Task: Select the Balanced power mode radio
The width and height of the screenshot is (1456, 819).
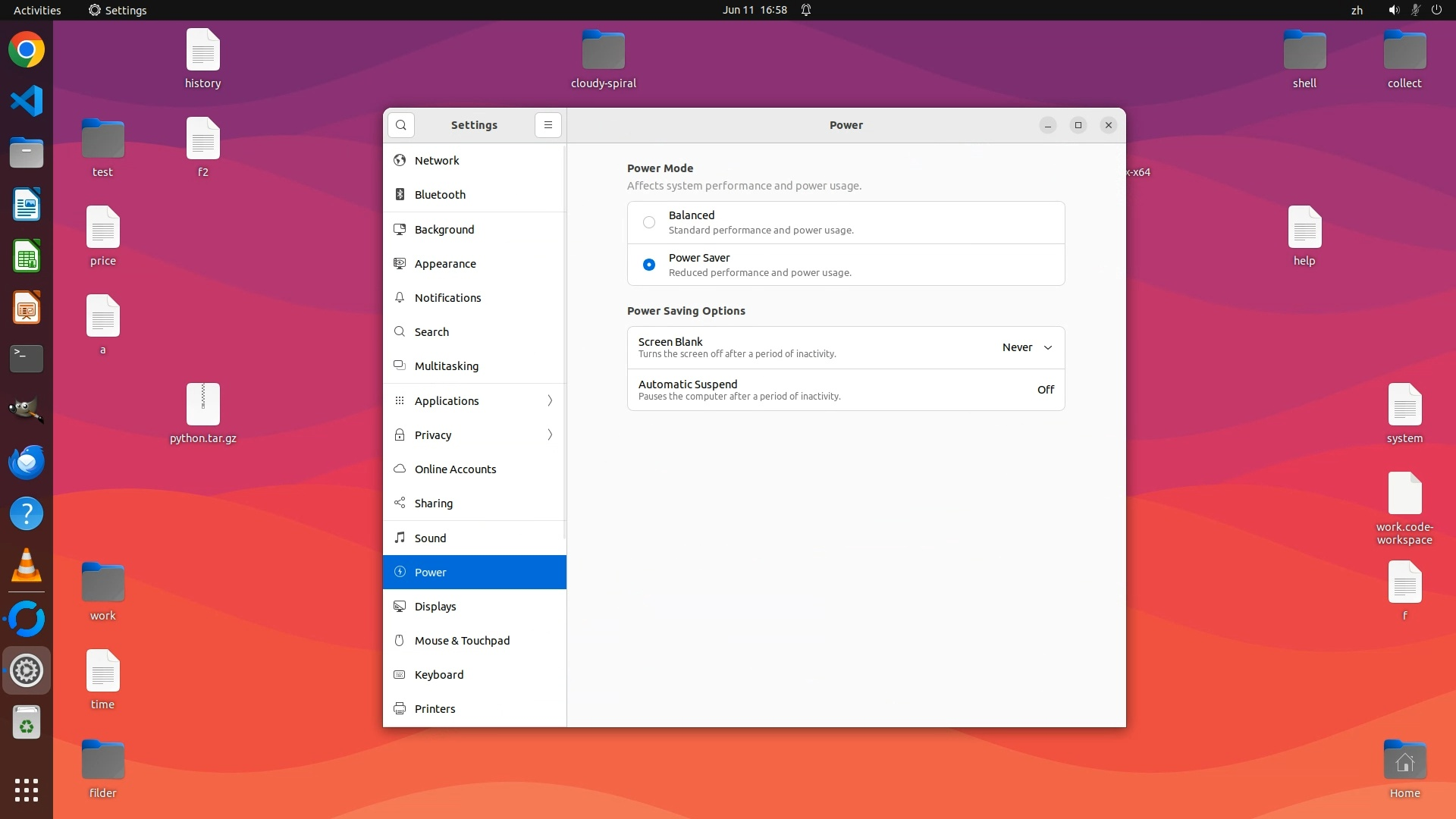Action: [649, 222]
